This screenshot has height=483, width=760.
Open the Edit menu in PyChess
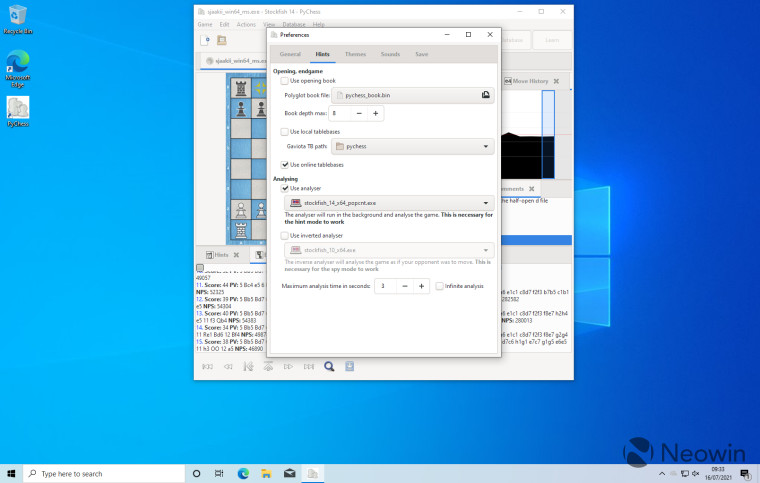[x=224, y=24]
